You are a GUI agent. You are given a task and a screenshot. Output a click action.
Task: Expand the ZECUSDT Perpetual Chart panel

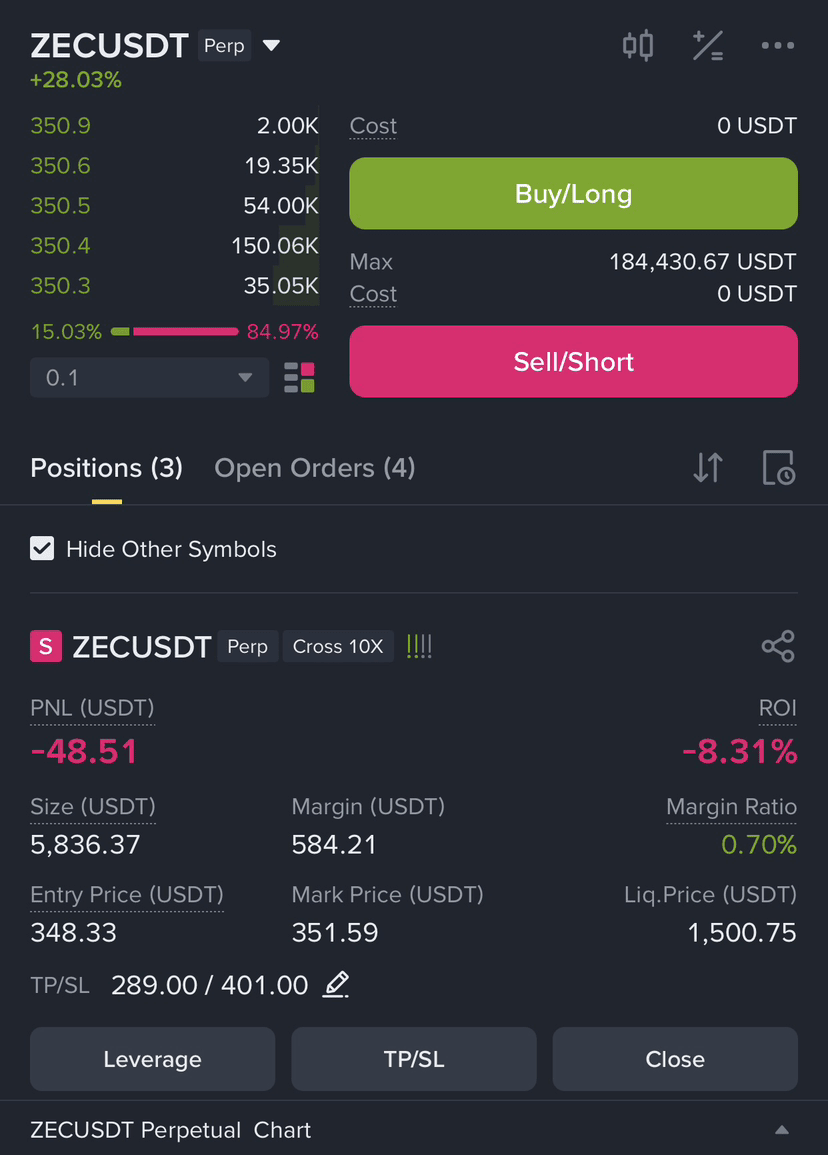pos(782,1130)
